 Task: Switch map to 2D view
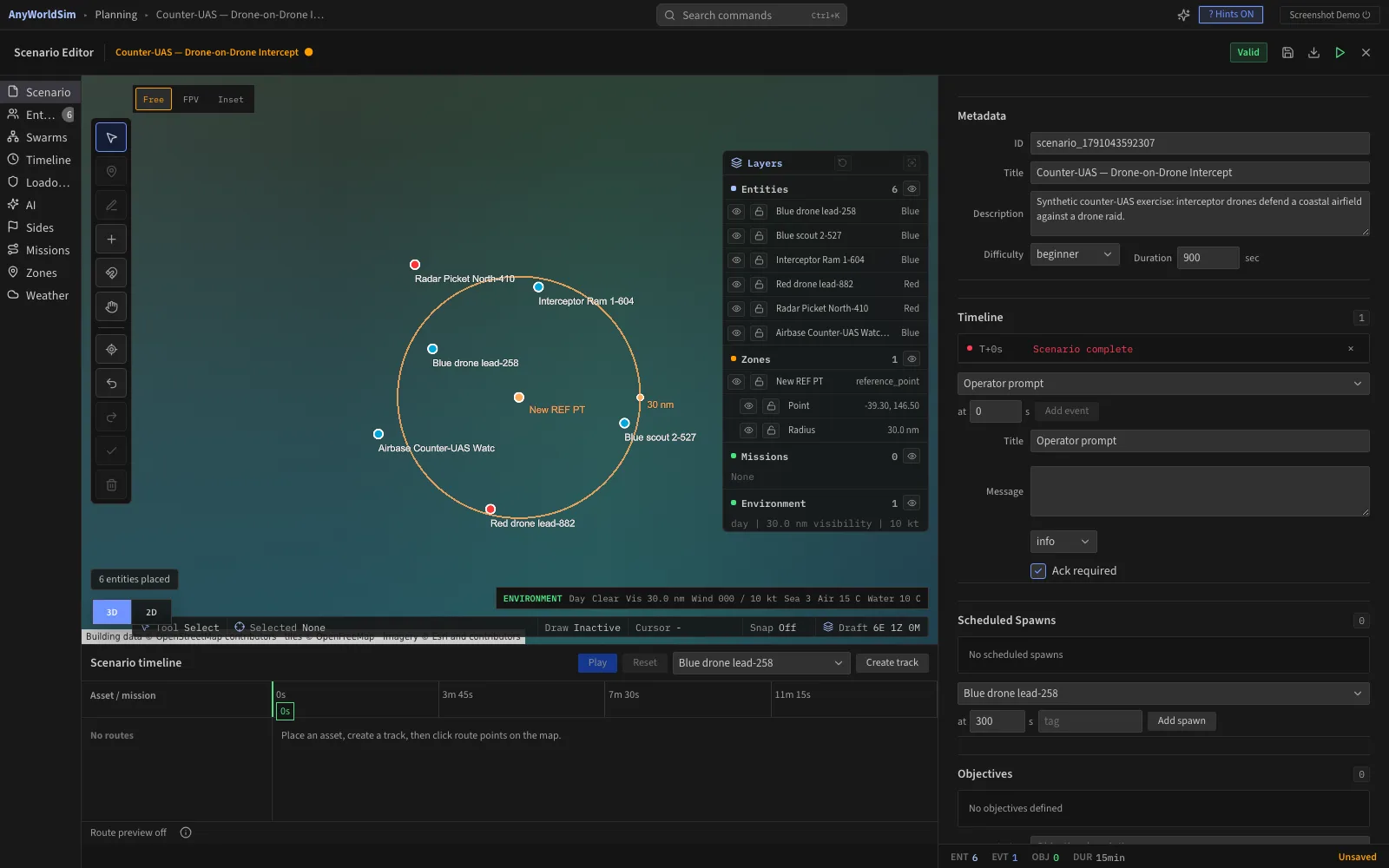click(x=151, y=612)
